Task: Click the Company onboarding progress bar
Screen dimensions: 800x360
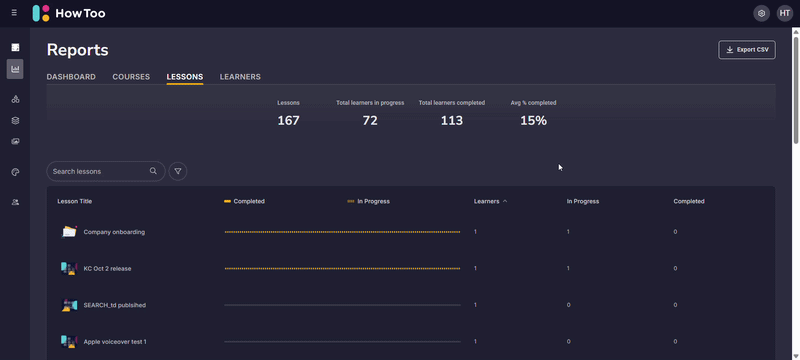Action: [x=342, y=232]
